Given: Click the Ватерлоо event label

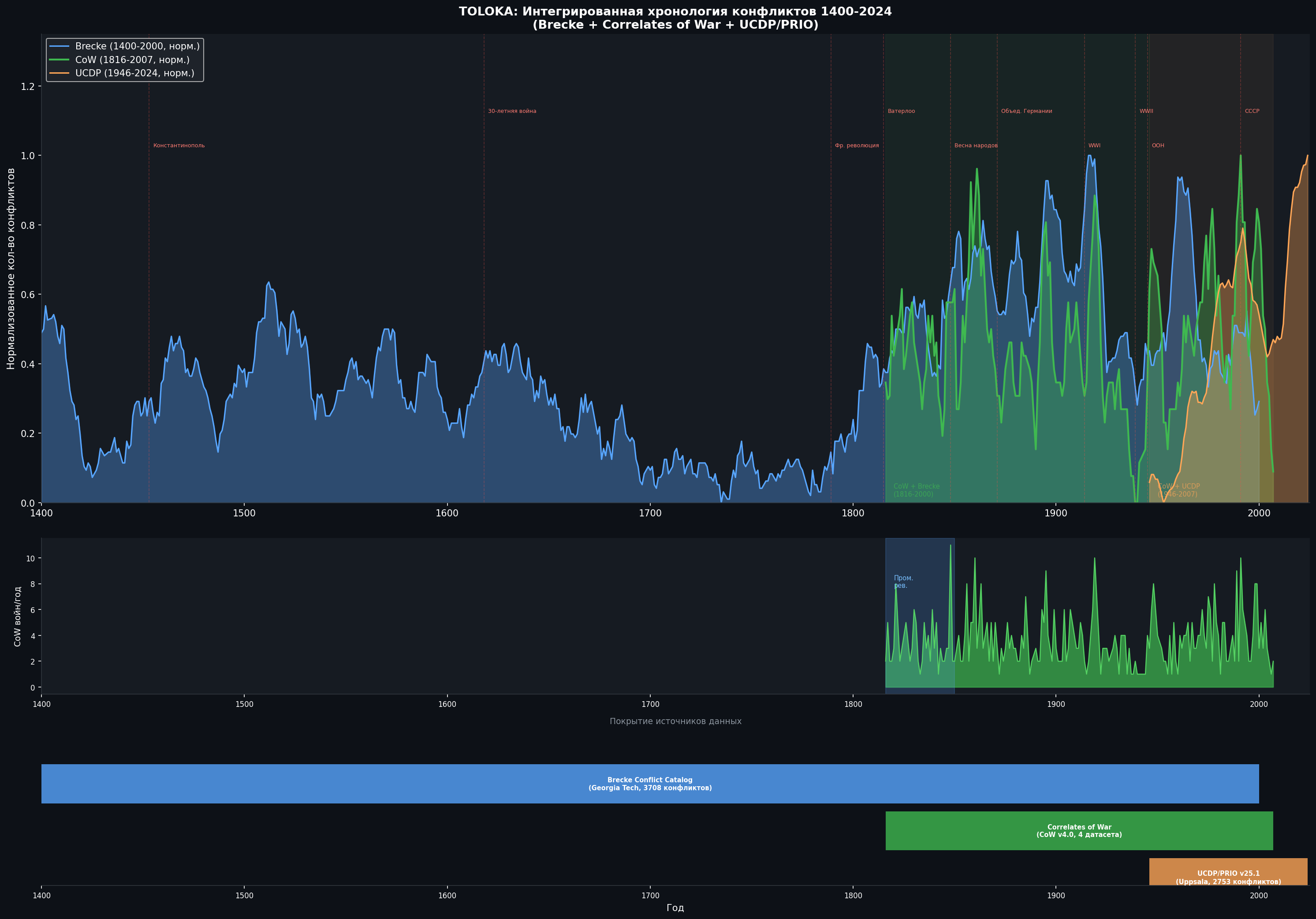Looking at the screenshot, I should click(901, 111).
